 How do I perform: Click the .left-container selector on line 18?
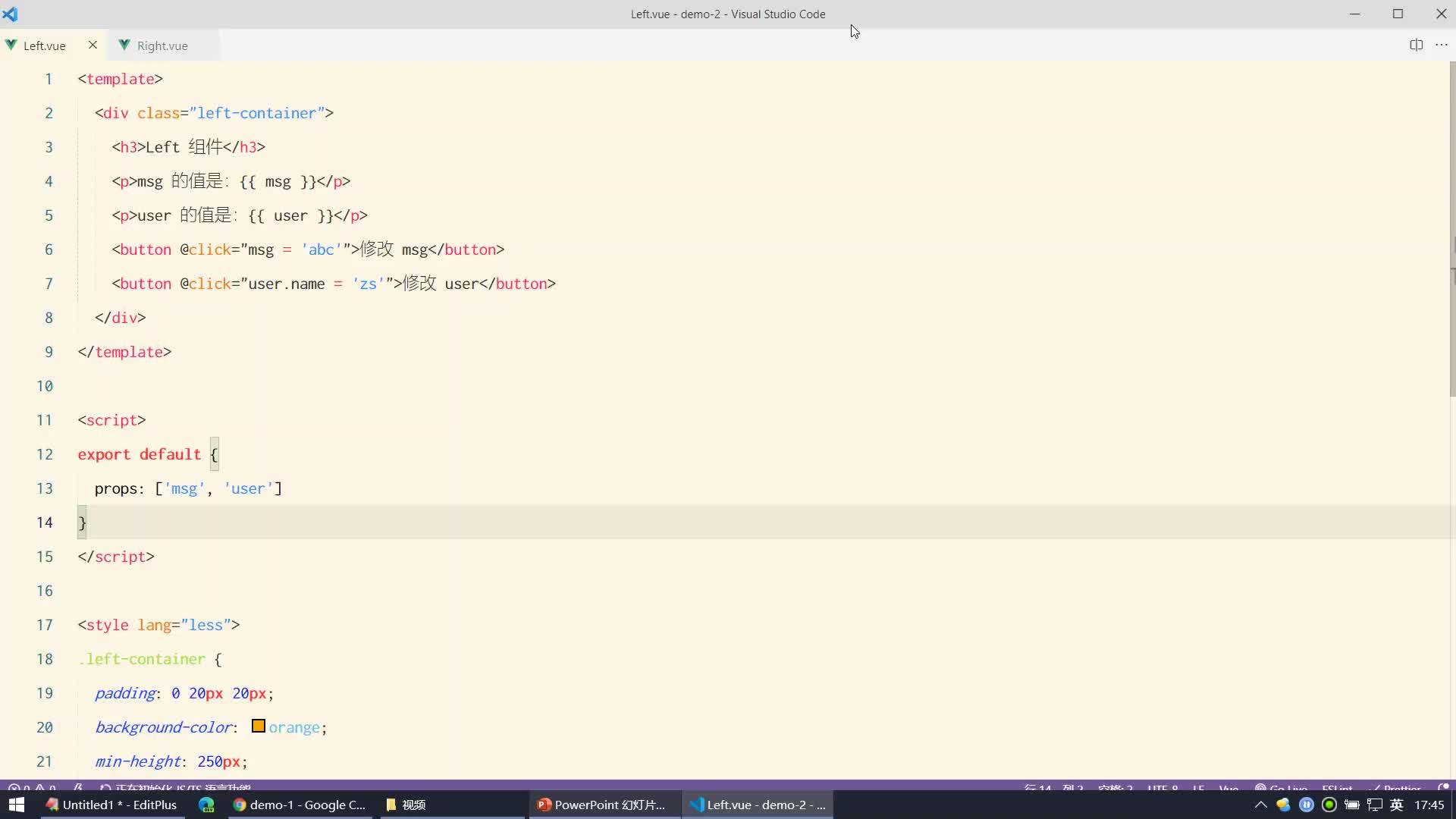pos(142,659)
